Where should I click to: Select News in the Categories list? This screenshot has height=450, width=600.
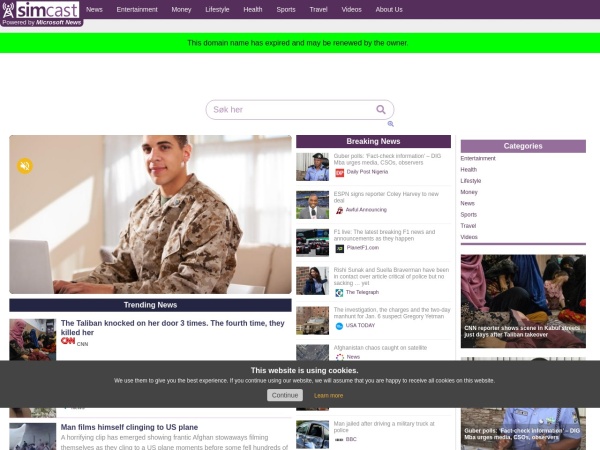tap(468, 203)
